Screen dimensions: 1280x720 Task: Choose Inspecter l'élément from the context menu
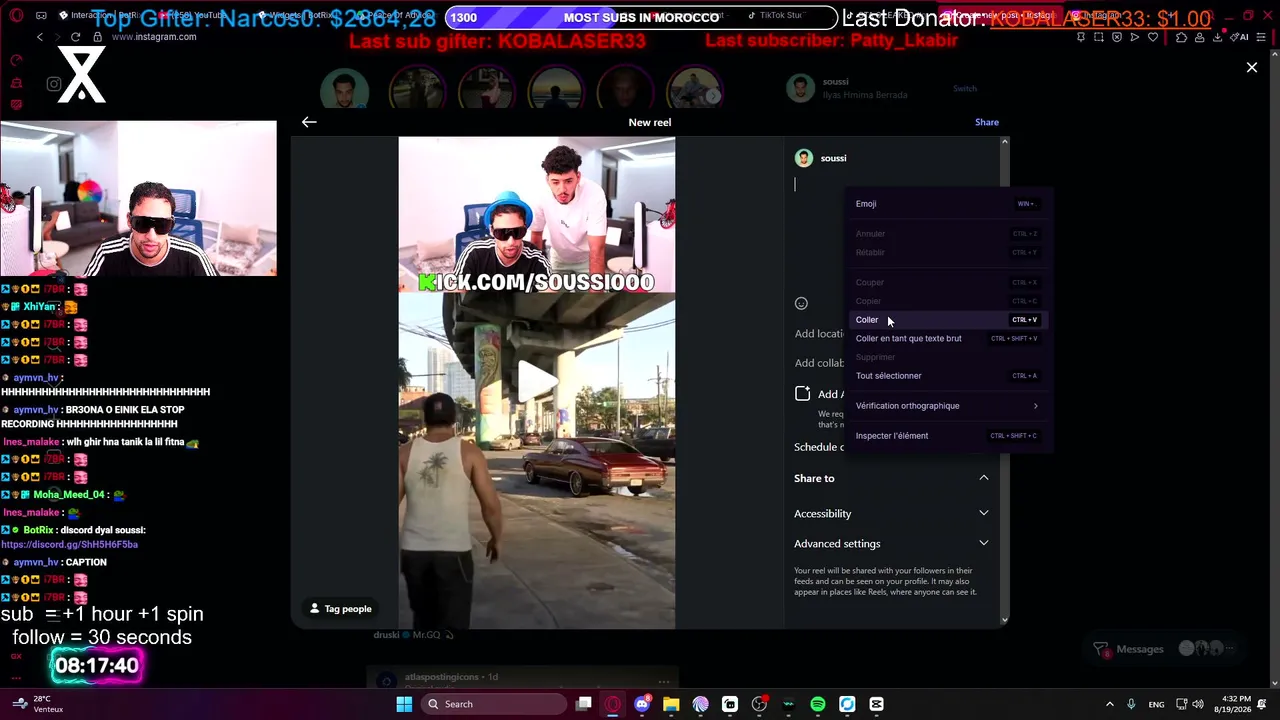948,436
